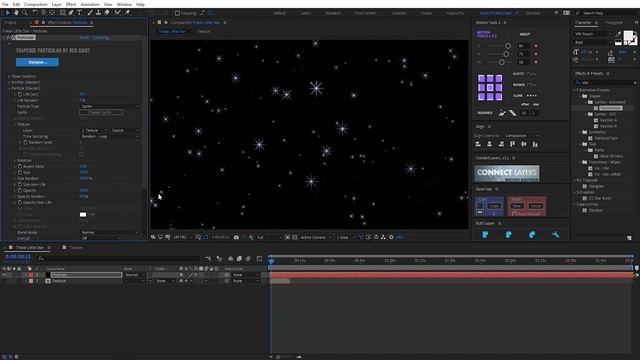
Task: Toggle motion blur icon in timeline
Action: click(248, 258)
